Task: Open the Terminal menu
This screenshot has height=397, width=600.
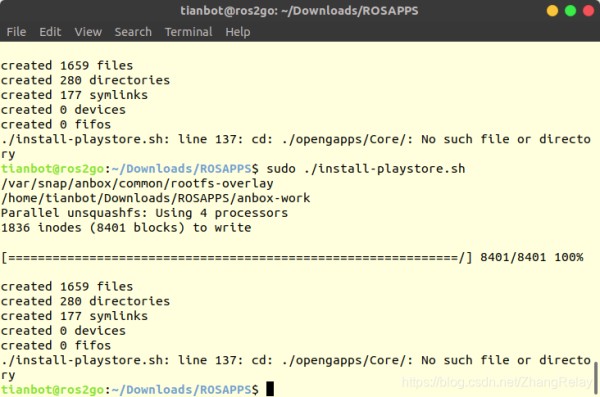Action: pyautogui.click(x=189, y=32)
